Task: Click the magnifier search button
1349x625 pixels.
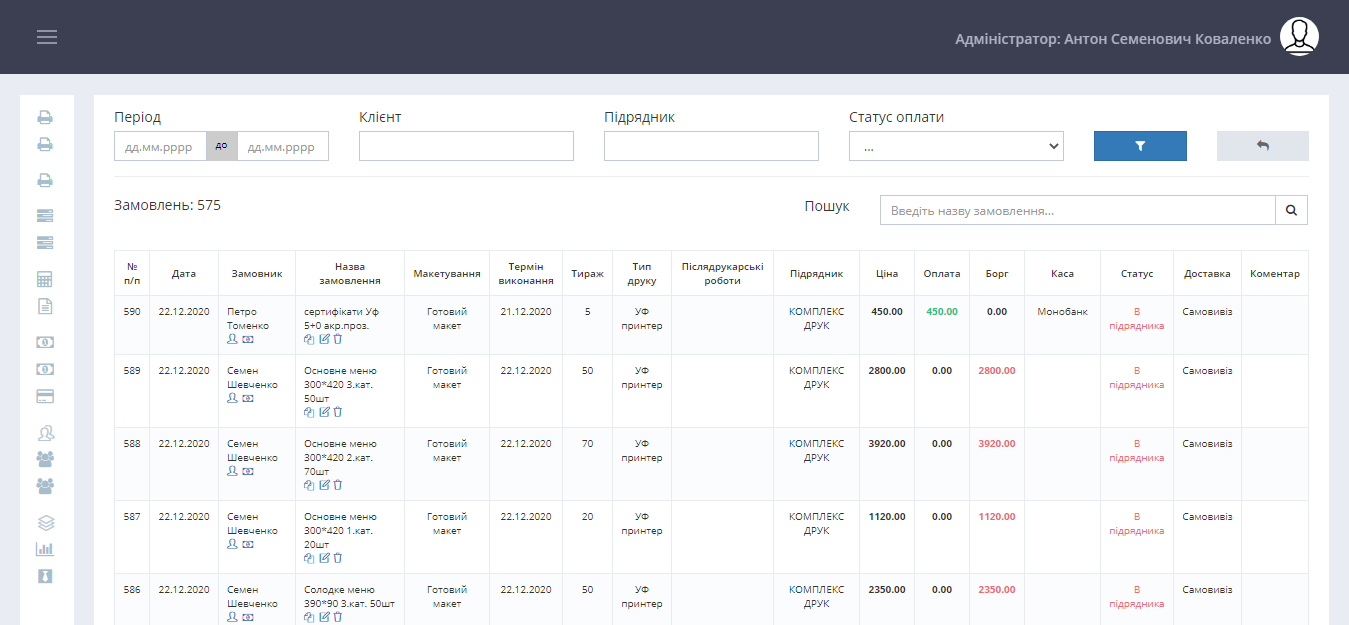Action: (x=1291, y=211)
